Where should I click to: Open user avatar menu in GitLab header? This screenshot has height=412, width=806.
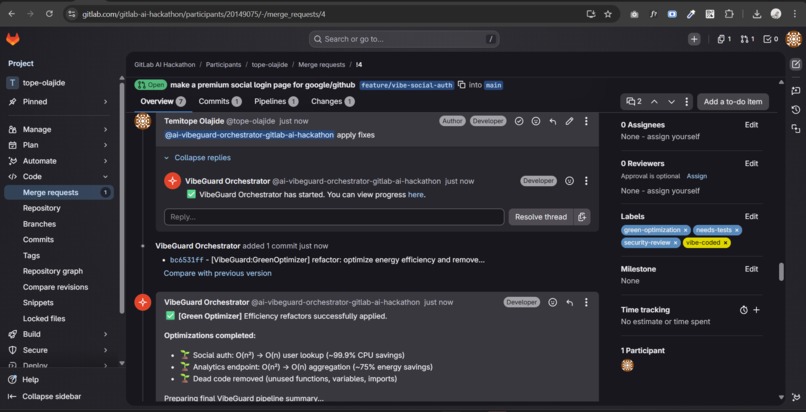click(x=794, y=39)
